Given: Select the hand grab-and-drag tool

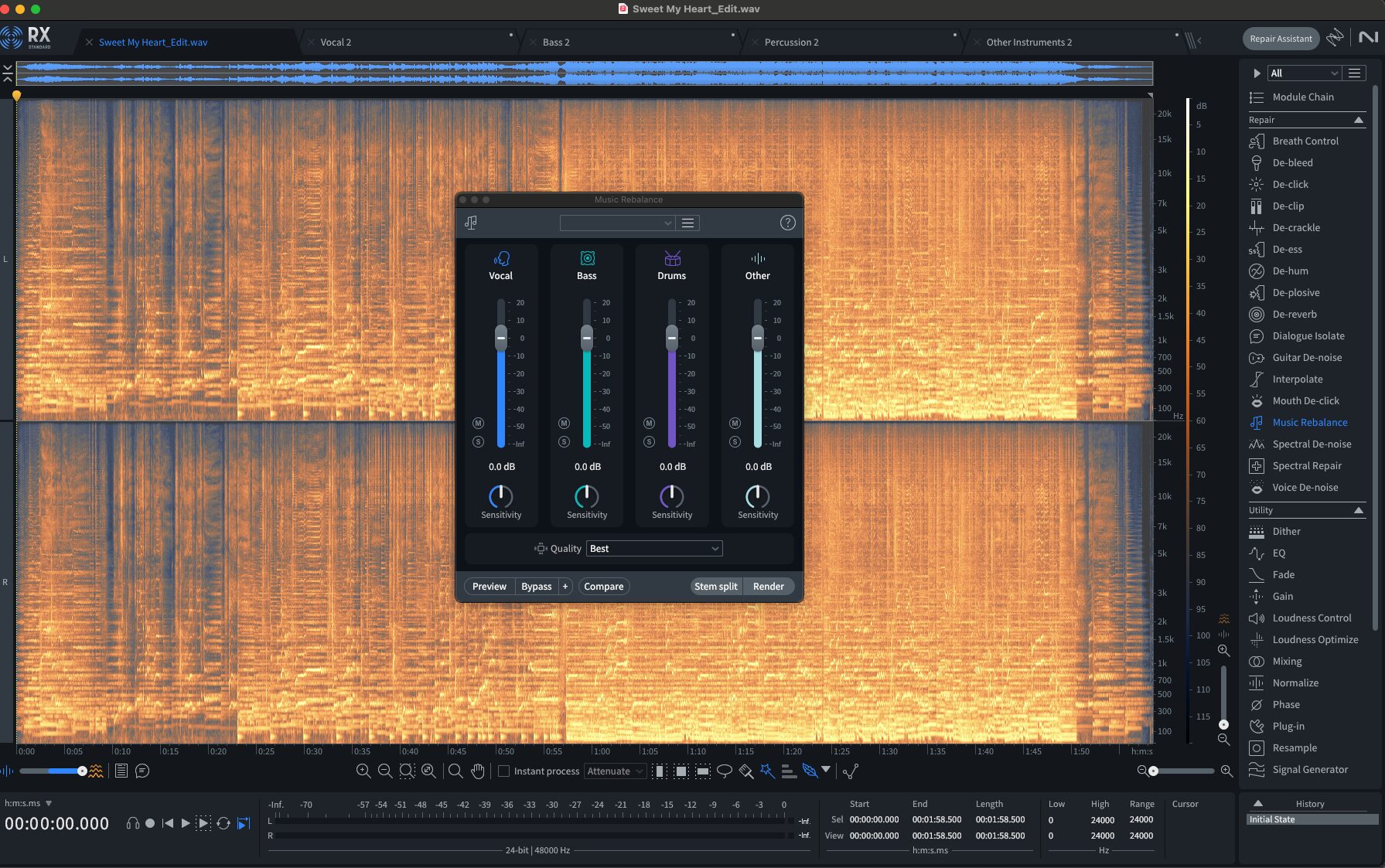Looking at the screenshot, I should 478,771.
